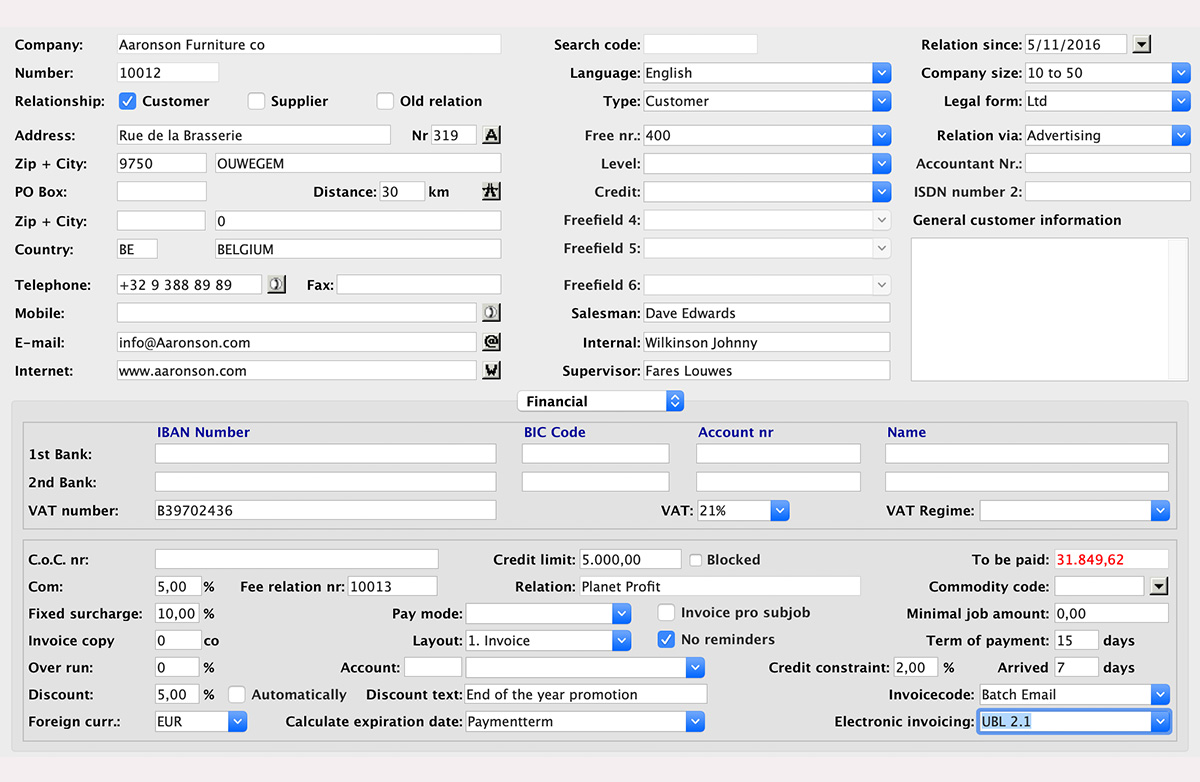Expand the Company size dropdown
Image resolution: width=1200 pixels, height=782 pixels.
(1181, 73)
